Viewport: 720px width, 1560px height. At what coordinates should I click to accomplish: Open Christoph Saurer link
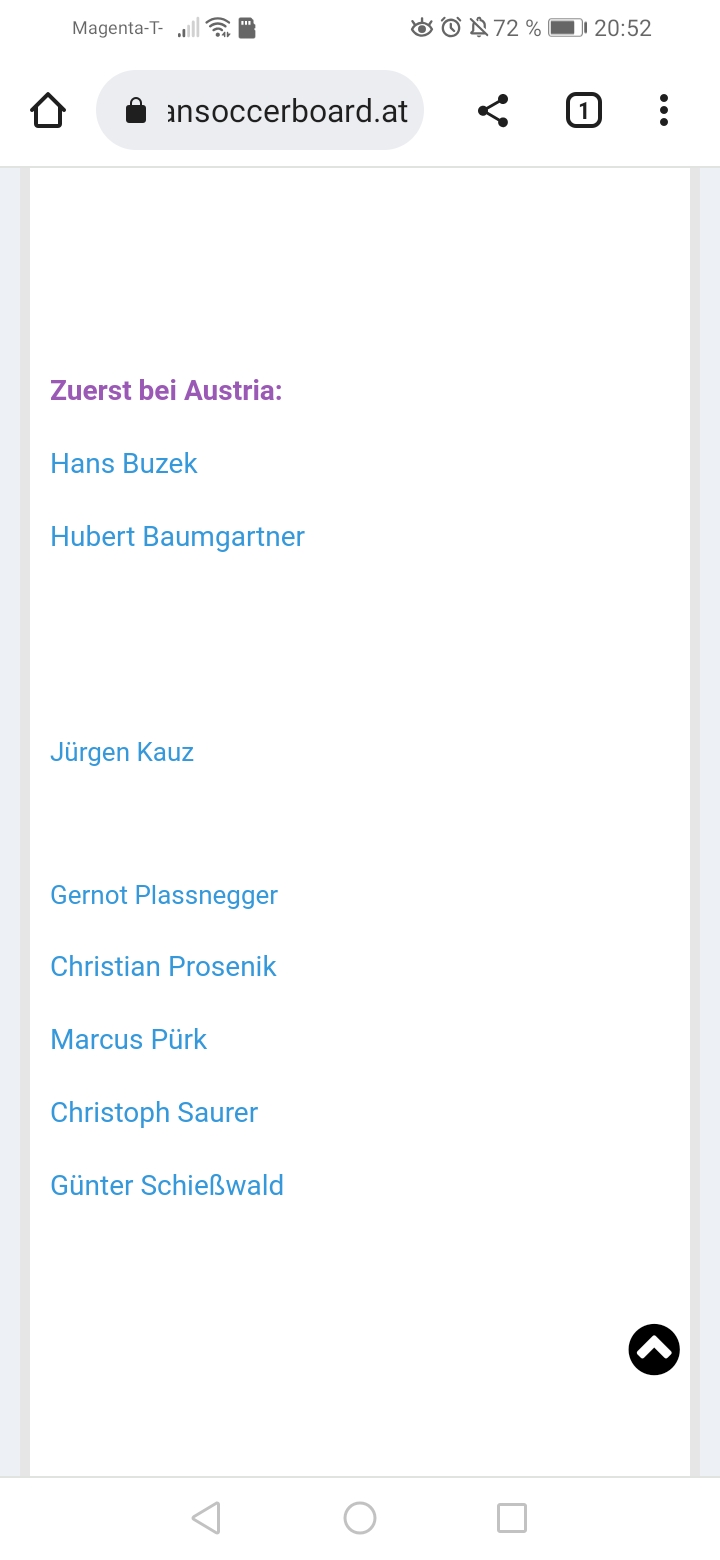(x=154, y=1113)
